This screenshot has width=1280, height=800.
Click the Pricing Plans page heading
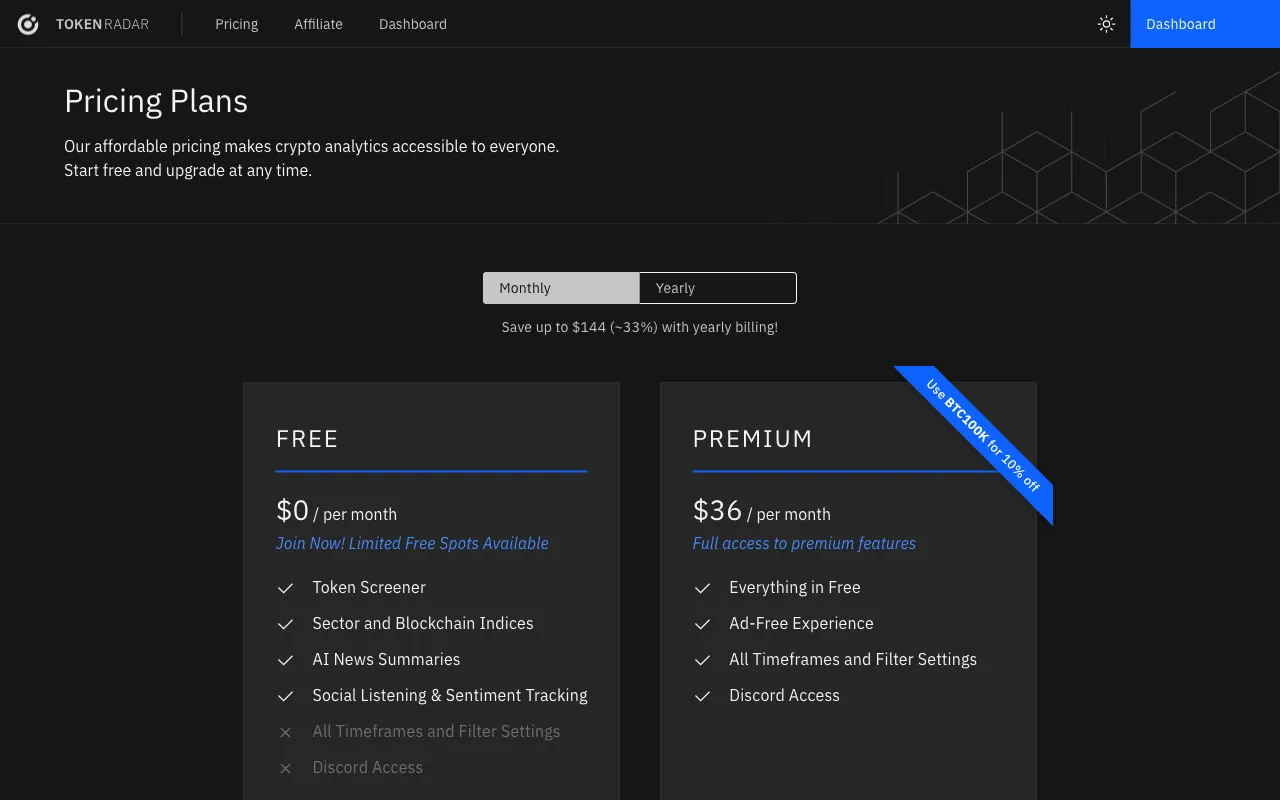[x=156, y=101]
